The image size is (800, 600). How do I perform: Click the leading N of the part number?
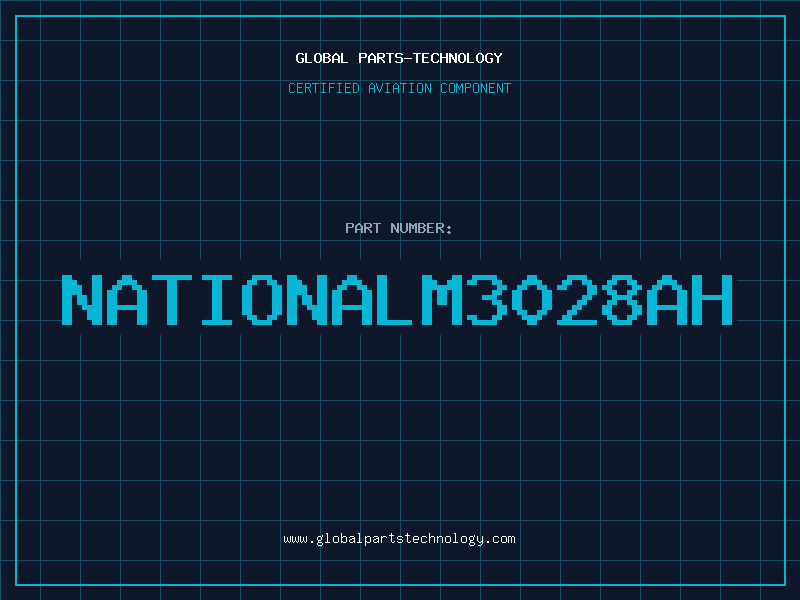(82, 300)
